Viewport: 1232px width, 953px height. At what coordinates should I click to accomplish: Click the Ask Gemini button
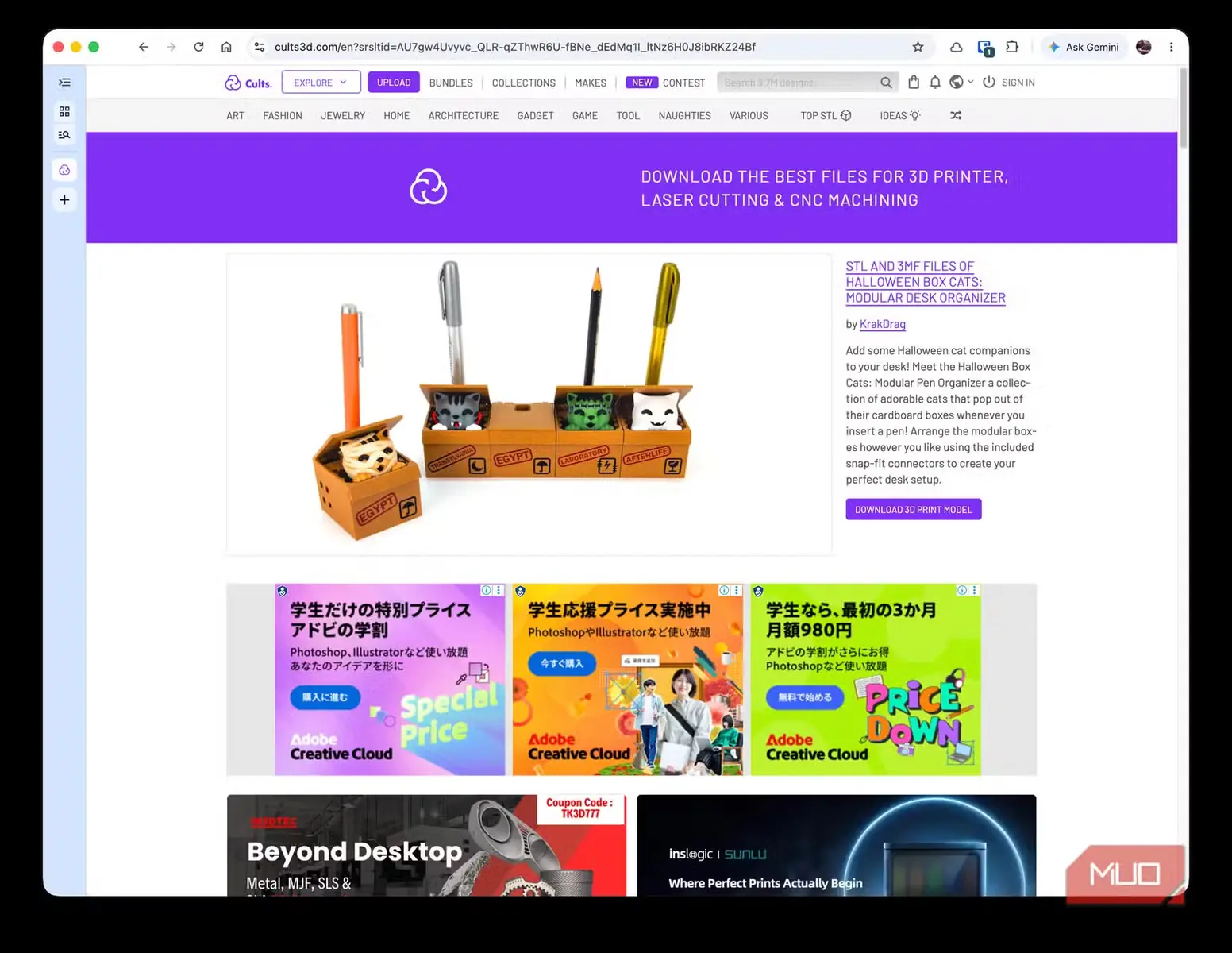tap(1084, 47)
